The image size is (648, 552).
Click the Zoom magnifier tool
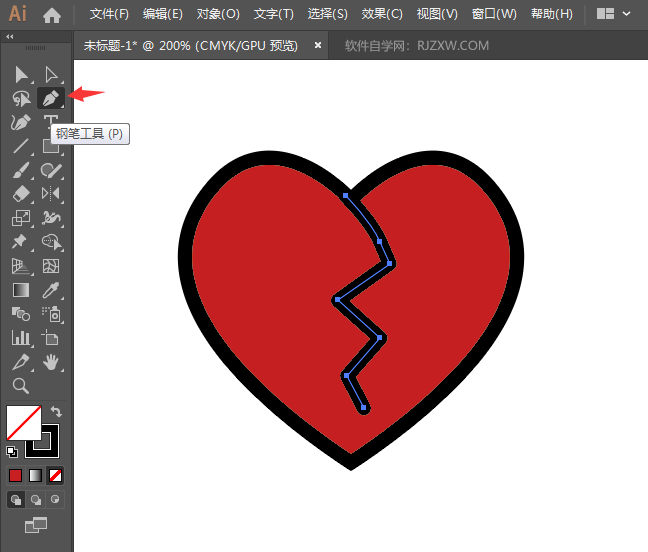coord(21,386)
